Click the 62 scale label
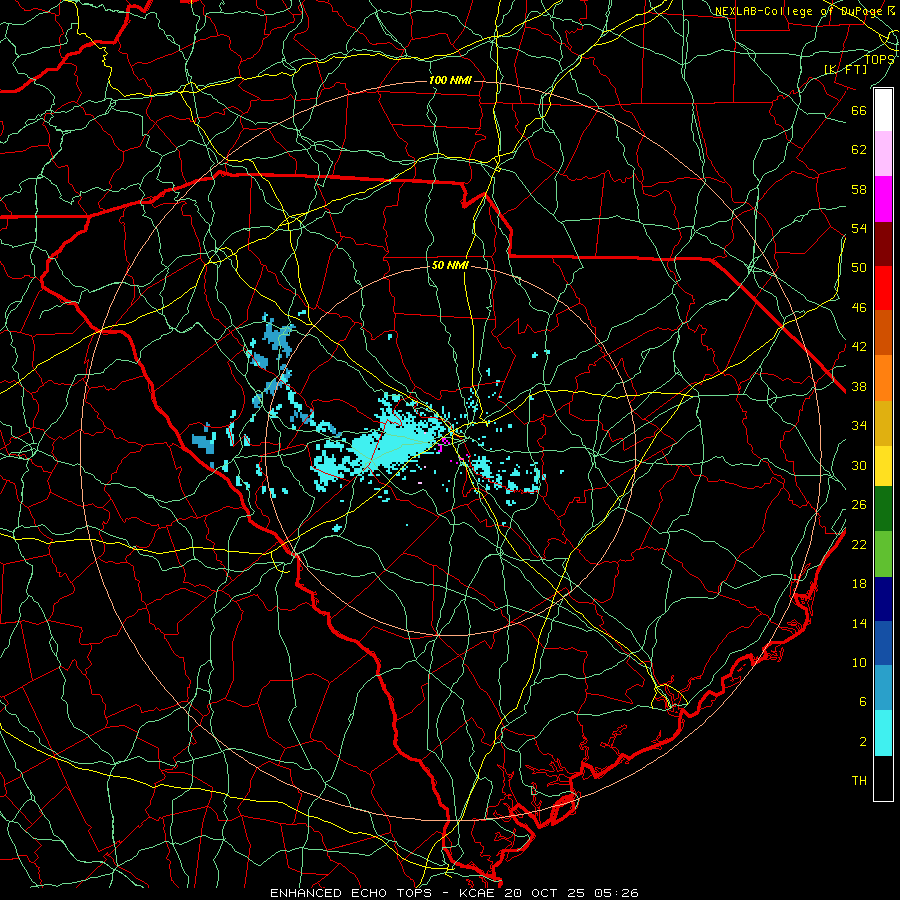This screenshot has width=900, height=900. (x=859, y=150)
